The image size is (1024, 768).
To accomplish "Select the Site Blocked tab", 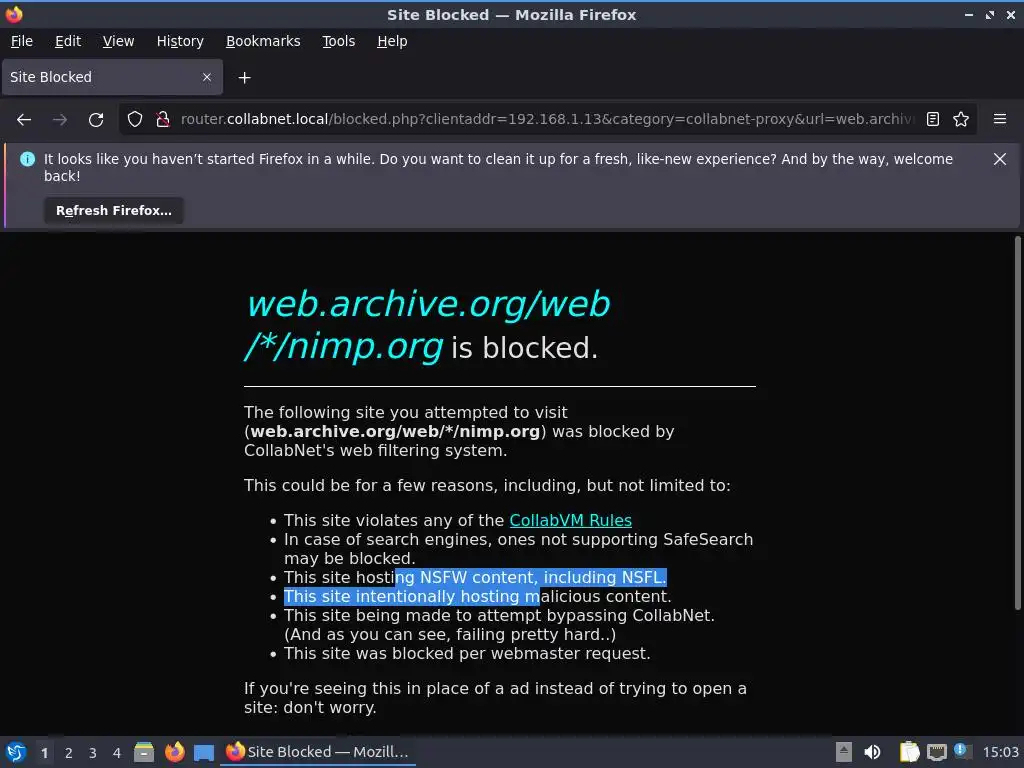I will pyautogui.click(x=112, y=77).
